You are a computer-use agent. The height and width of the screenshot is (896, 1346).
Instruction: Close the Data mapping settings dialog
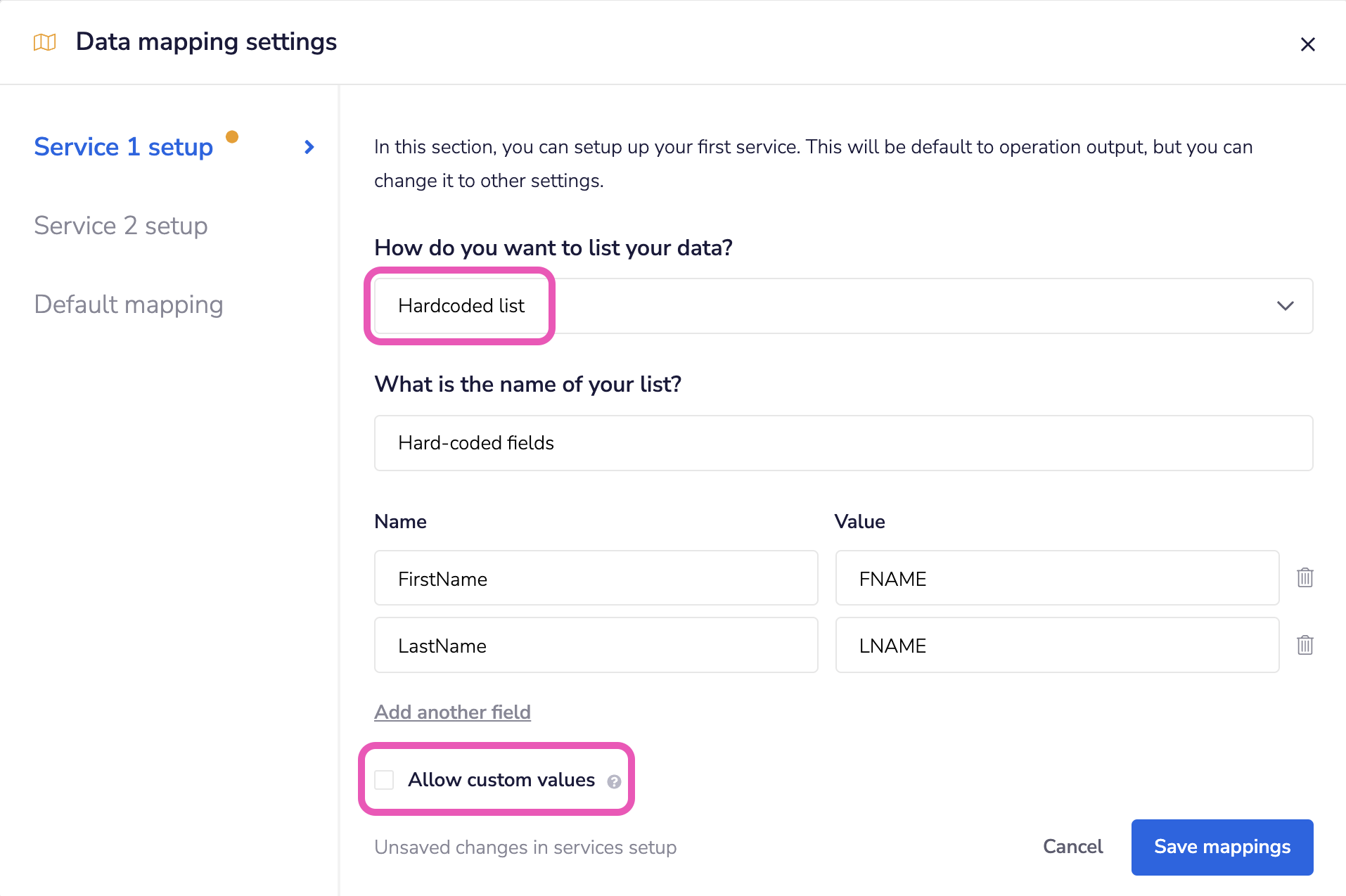tap(1308, 44)
